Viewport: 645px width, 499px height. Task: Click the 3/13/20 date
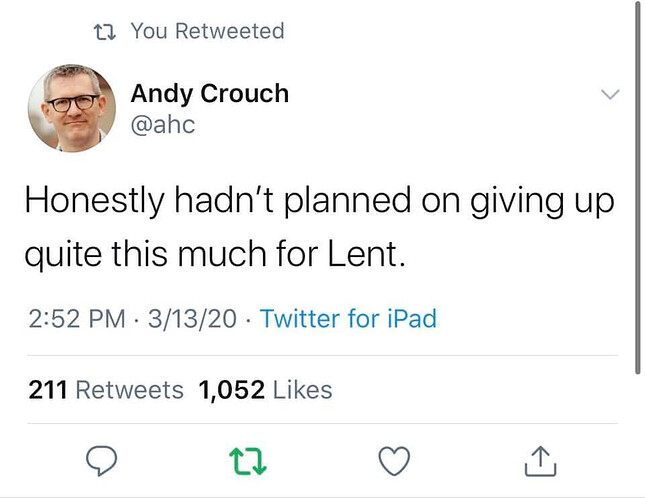point(192,318)
